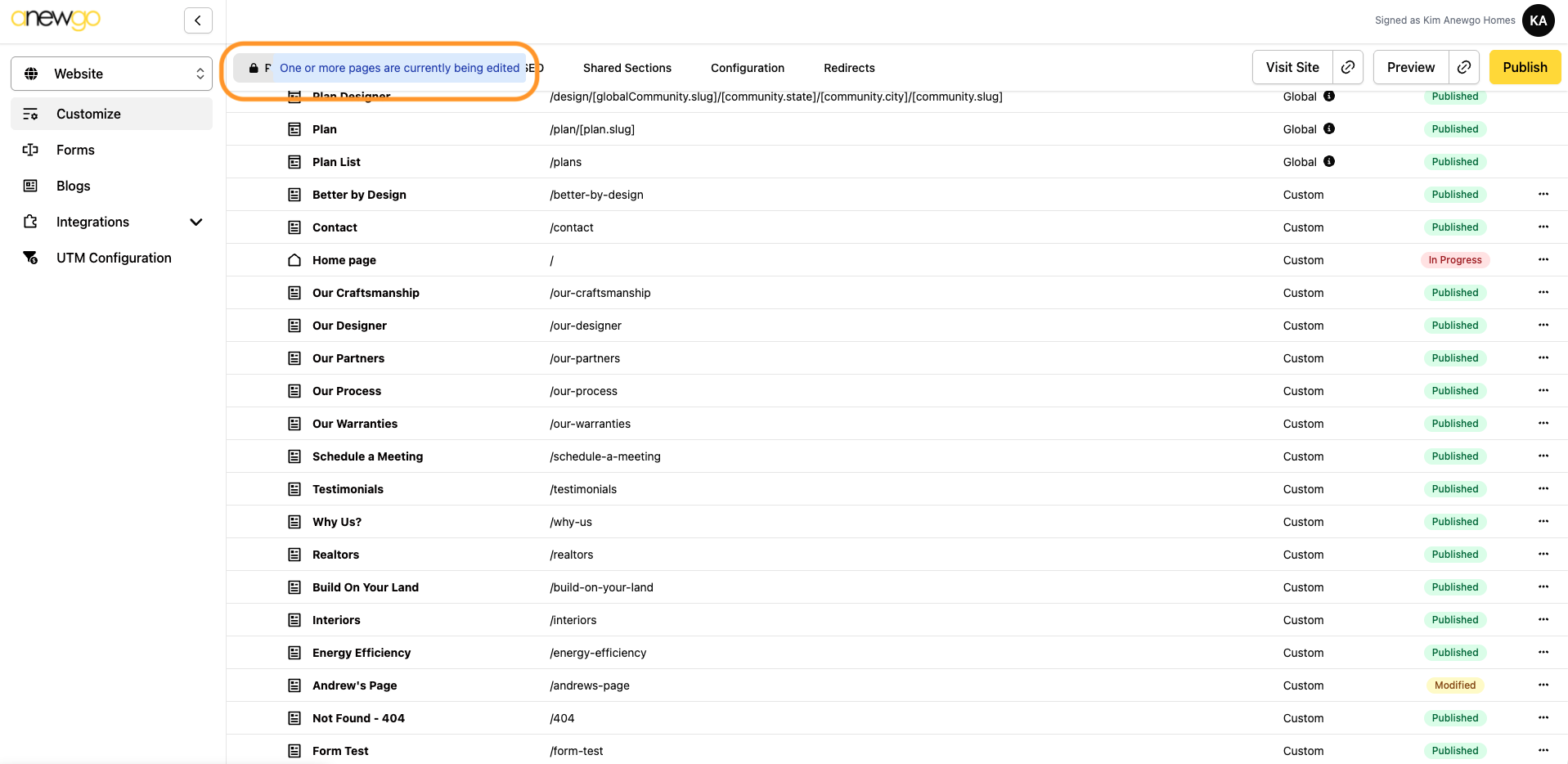
Task: Click the Preview button
Action: pyautogui.click(x=1410, y=67)
